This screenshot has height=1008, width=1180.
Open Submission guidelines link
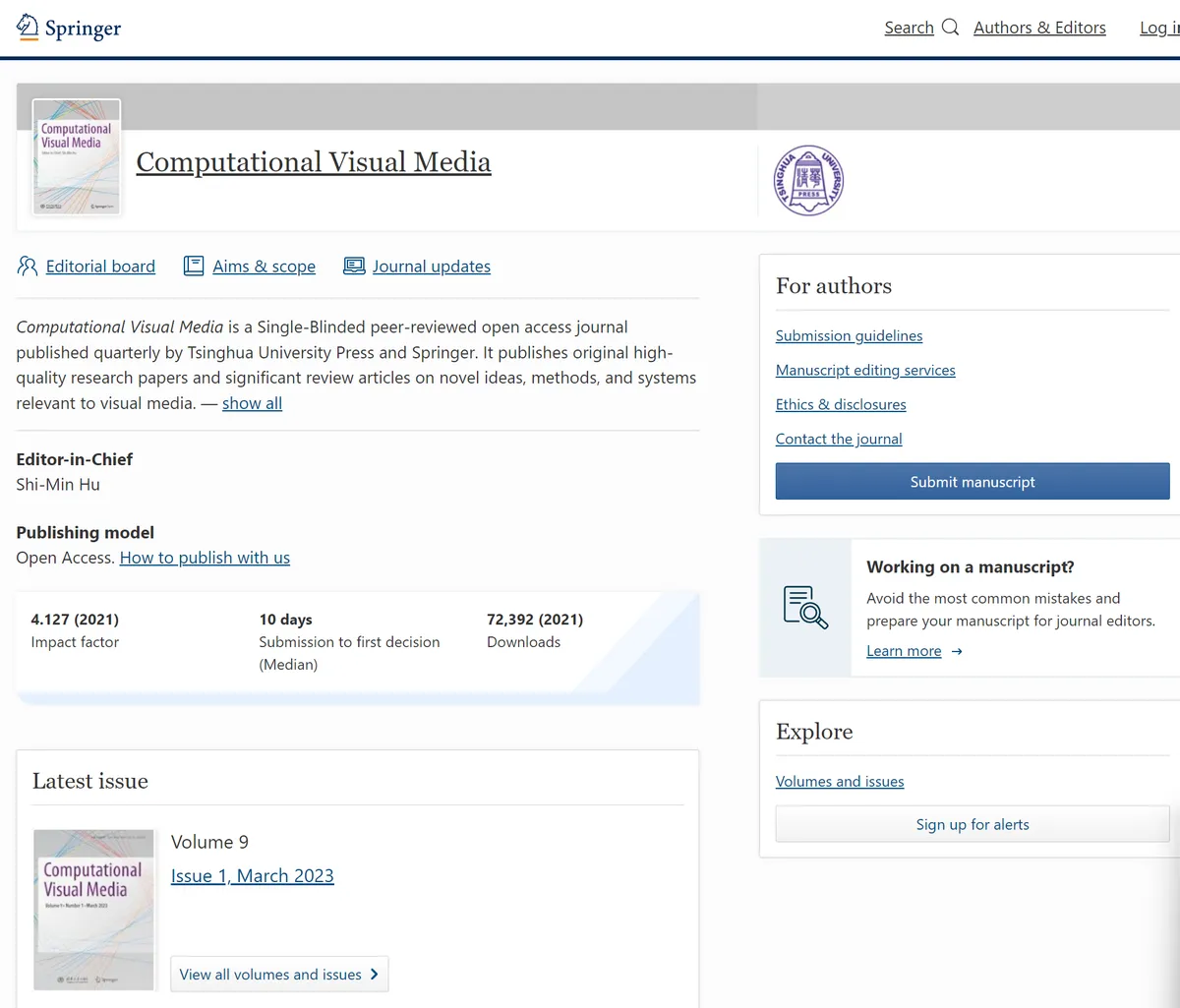[849, 335]
